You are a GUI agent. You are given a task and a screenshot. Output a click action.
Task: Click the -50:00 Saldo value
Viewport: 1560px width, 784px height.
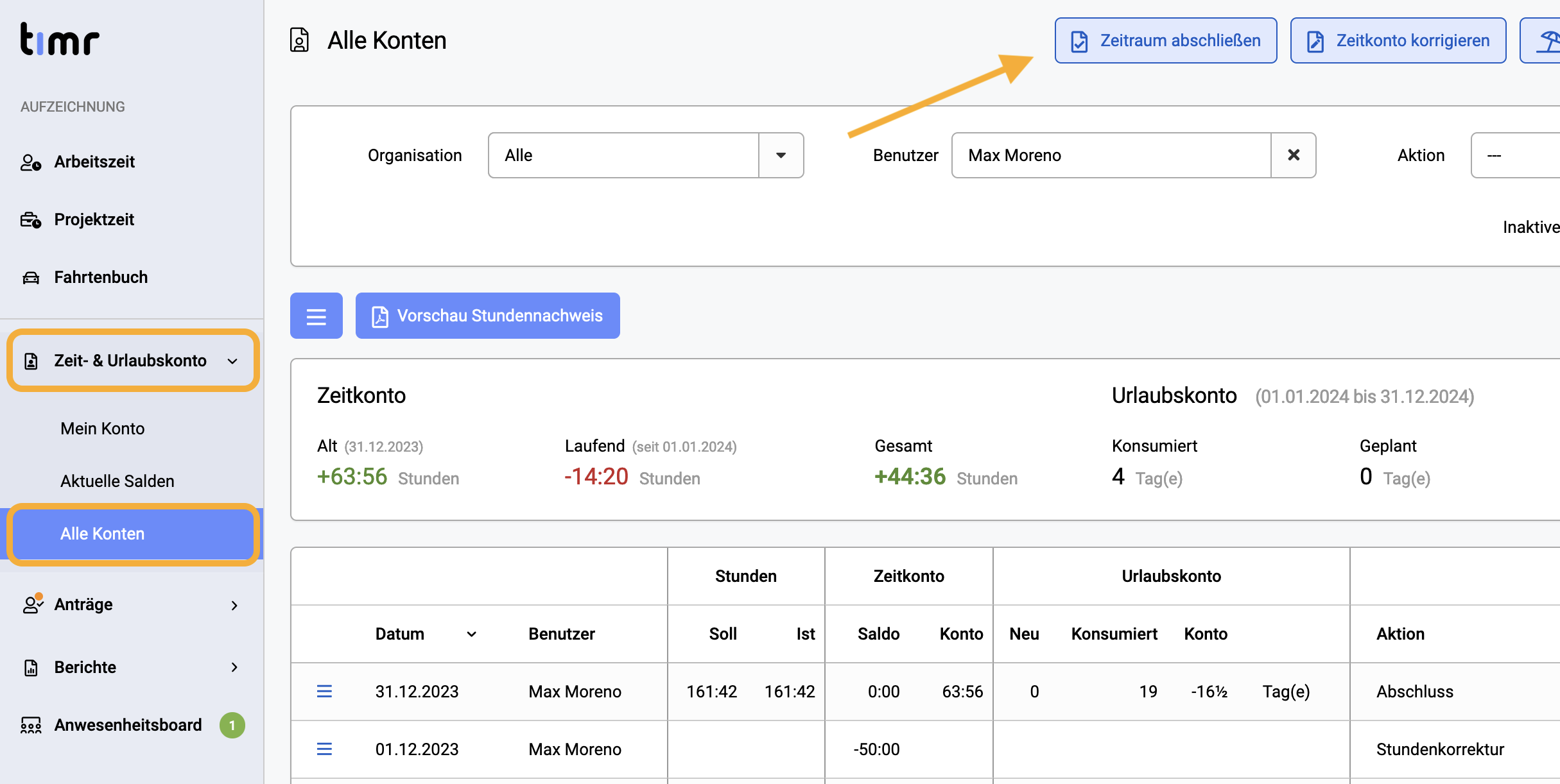tap(876, 749)
